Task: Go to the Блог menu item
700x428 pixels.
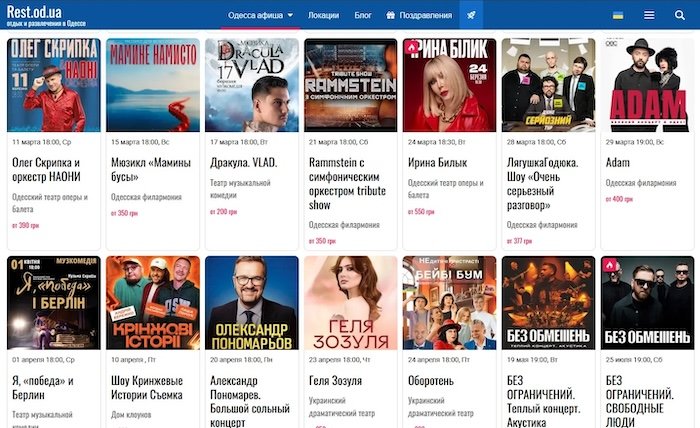Action: tap(363, 16)
